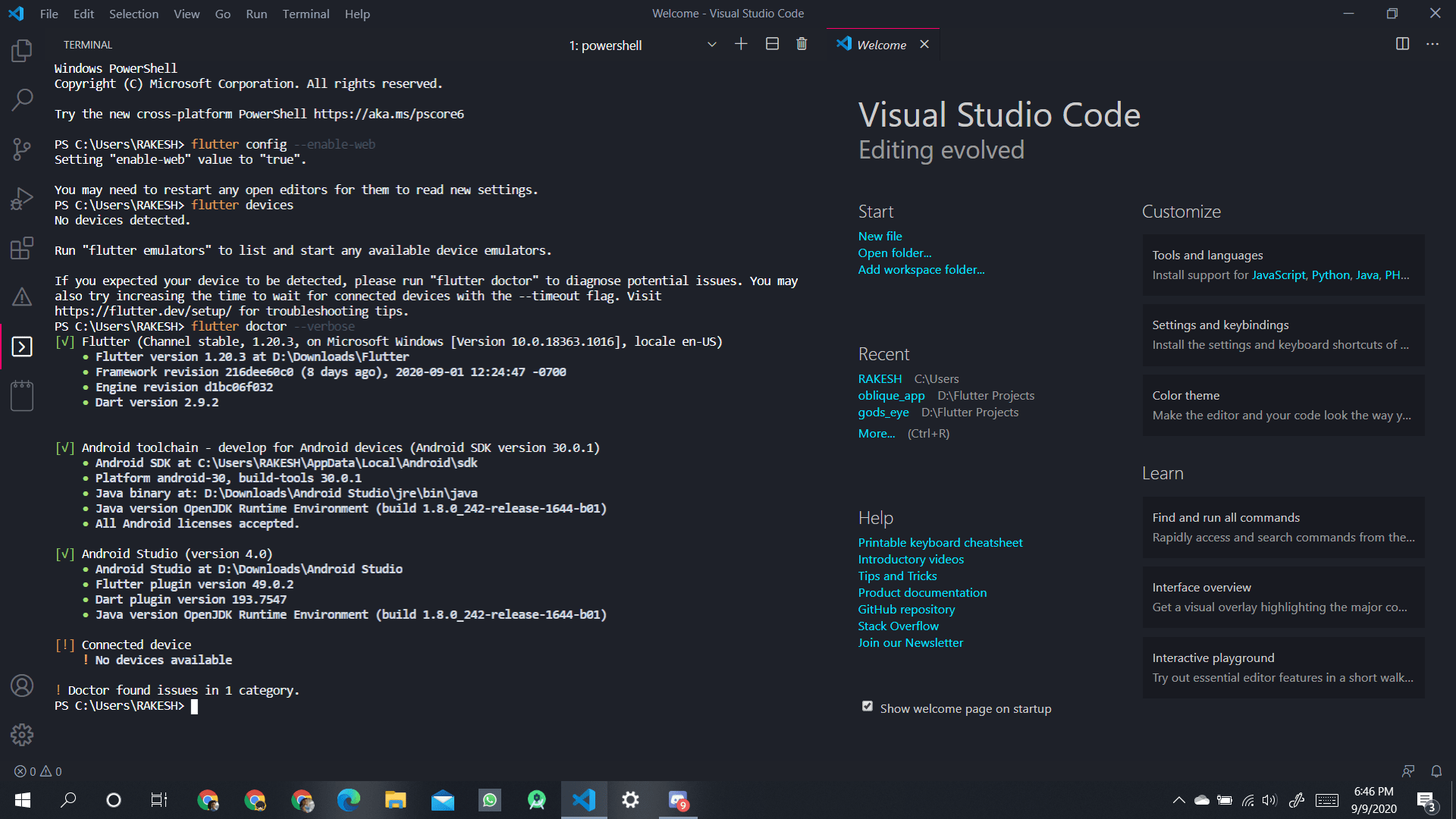
Task: Open the Problems warning-triangle view in activity bar
Action: tap(22, 297)
